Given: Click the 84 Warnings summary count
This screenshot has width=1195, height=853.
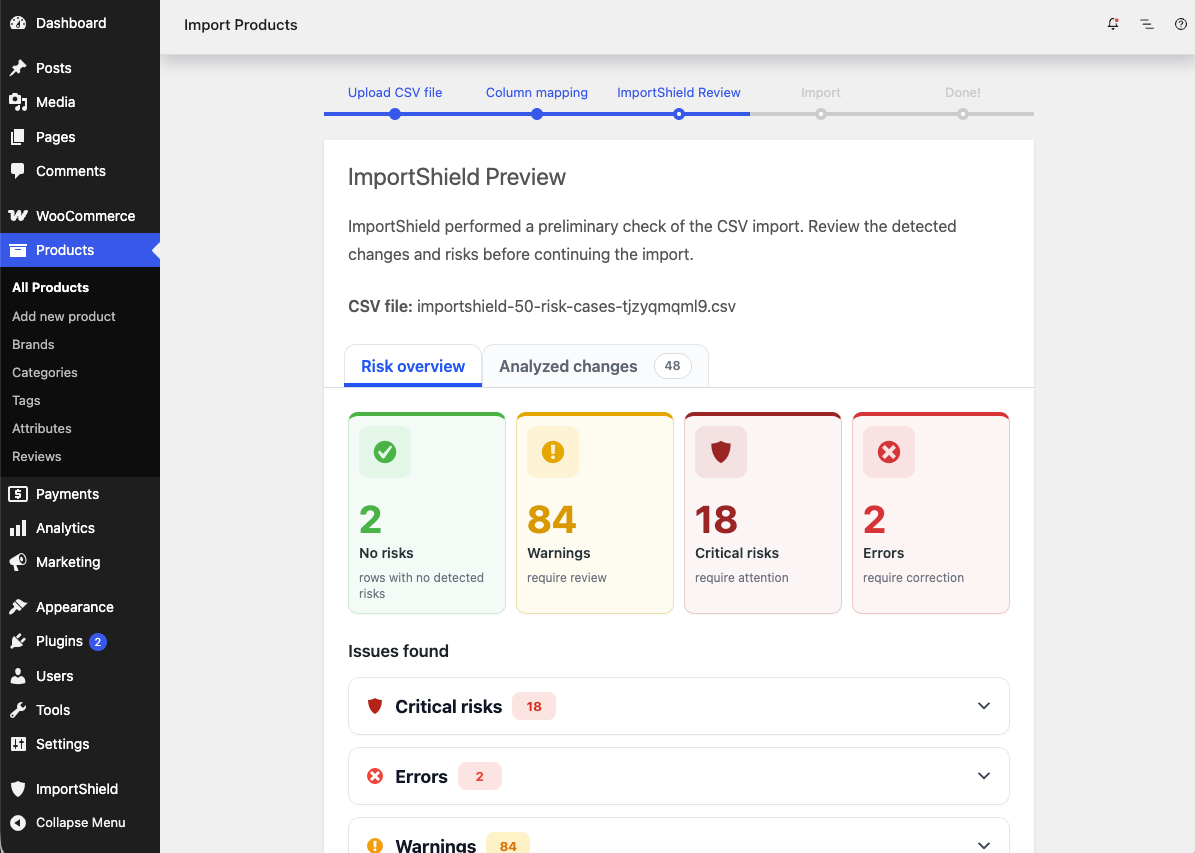Looking at the screenshot, I should [552, 520].
